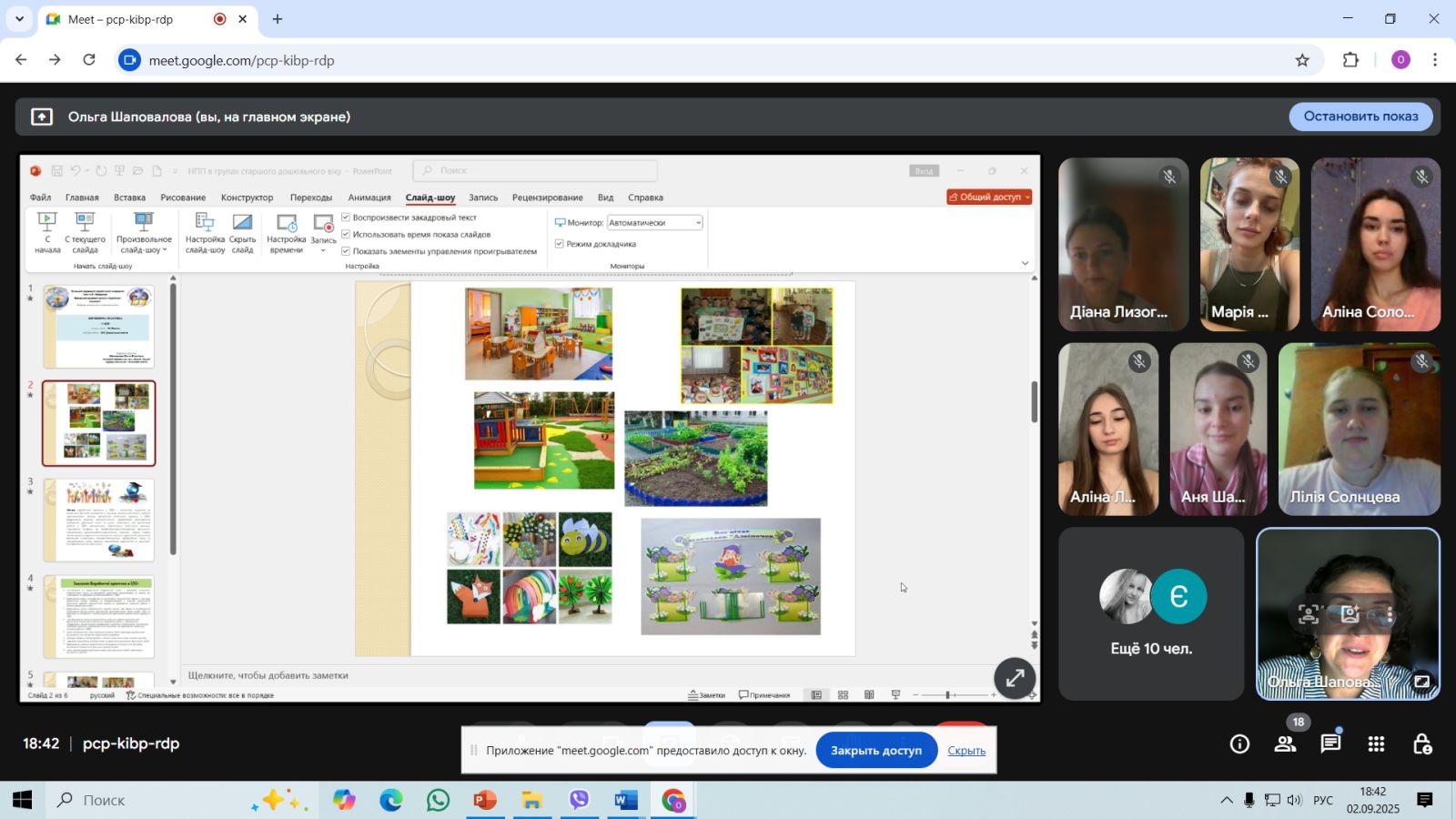Open Настройка времени rehearse timings icon

(287, 223)
